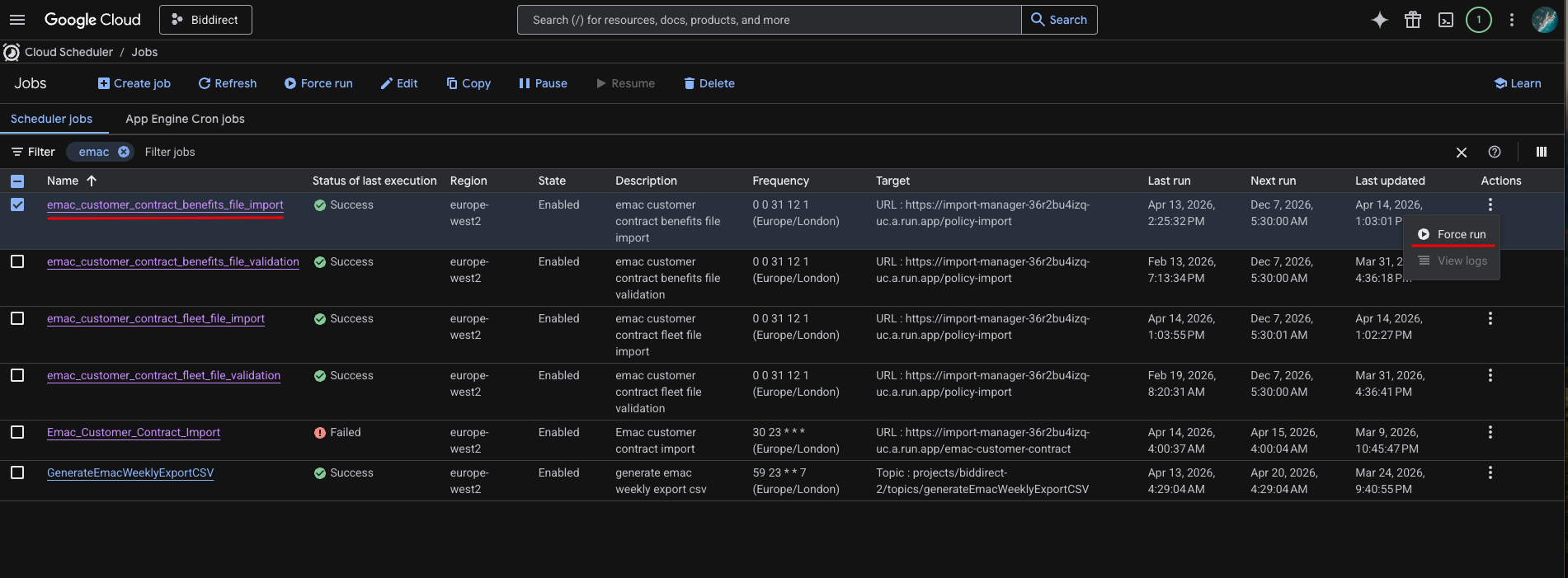Viewport: 1568px width, 578px height.
Task: Edit the selected job
Action: pos(399,83)
